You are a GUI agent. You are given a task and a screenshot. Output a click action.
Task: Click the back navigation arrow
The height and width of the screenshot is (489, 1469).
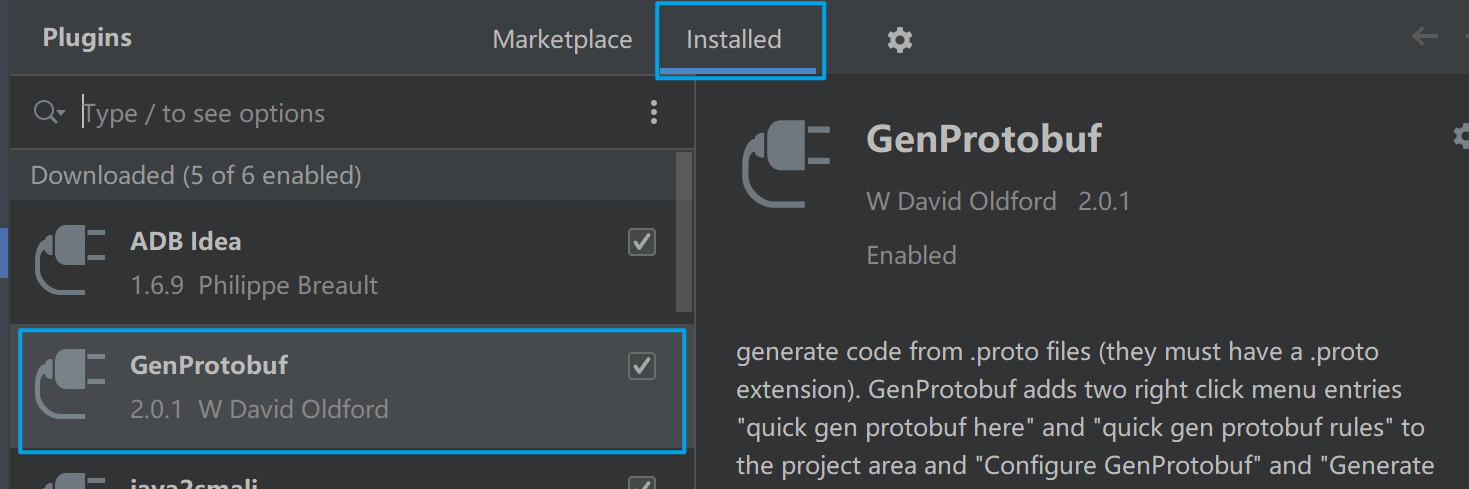pyautogui.click(x=1424, y=37)
